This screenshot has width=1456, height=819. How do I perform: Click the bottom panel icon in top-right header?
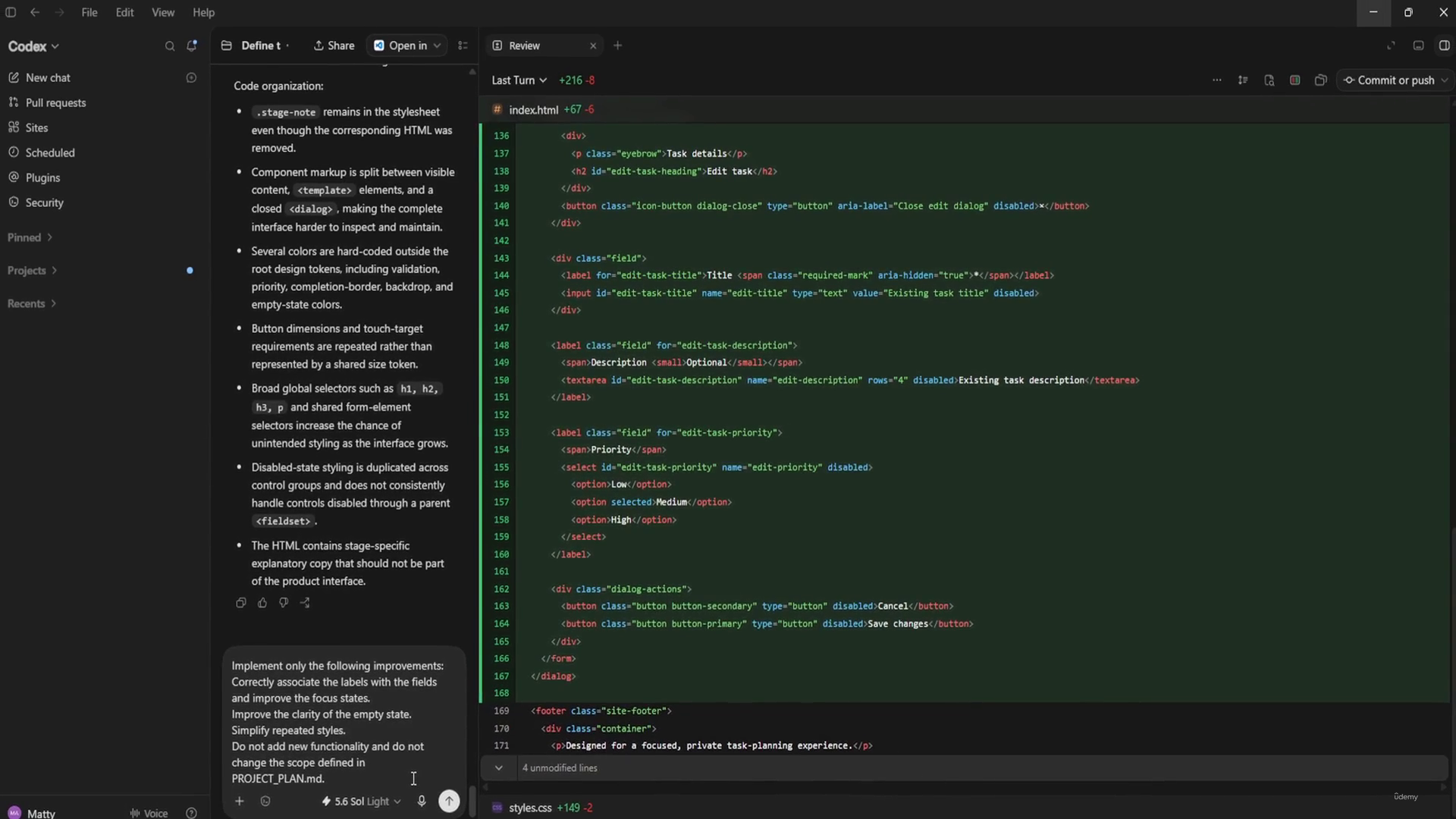1418,46
